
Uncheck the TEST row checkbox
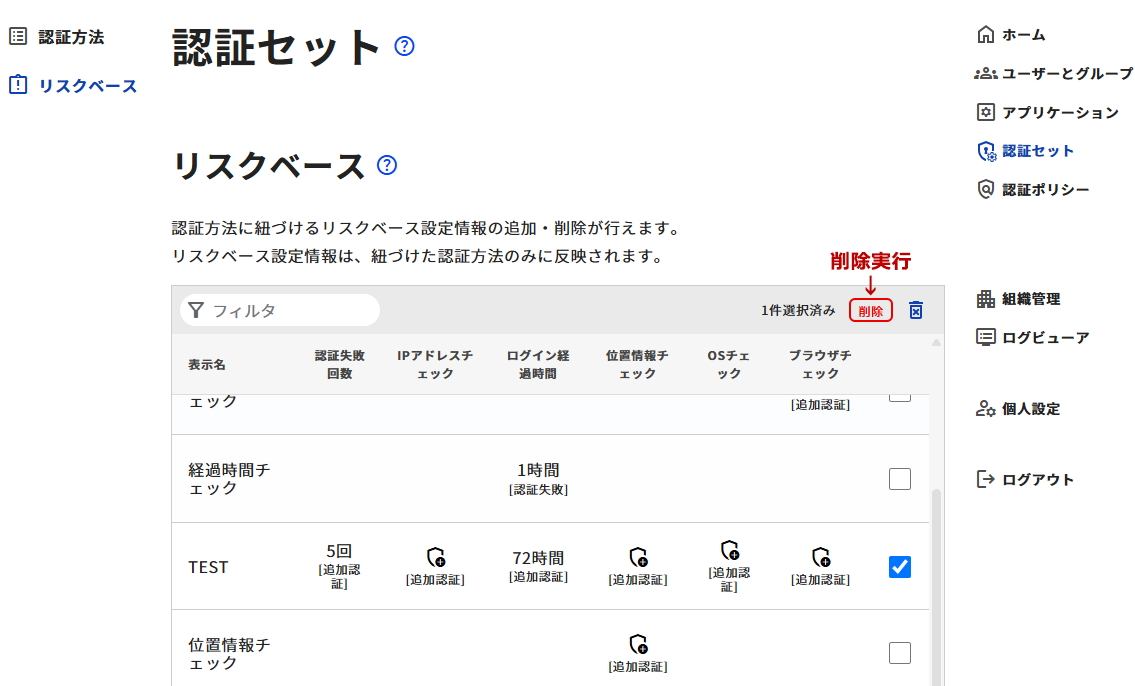[900, 567]
